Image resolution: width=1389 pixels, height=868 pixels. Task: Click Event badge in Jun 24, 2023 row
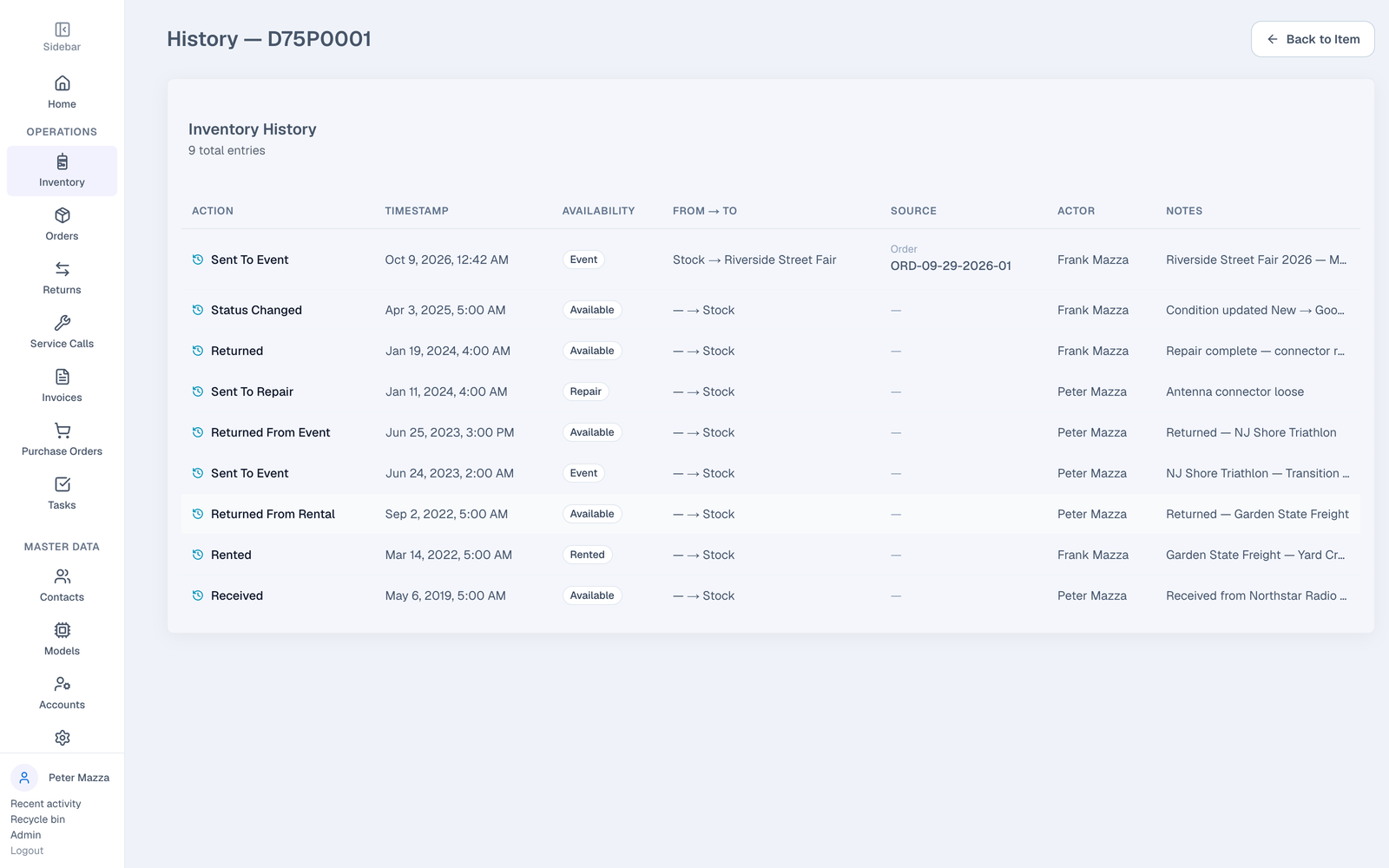[583, 473]
